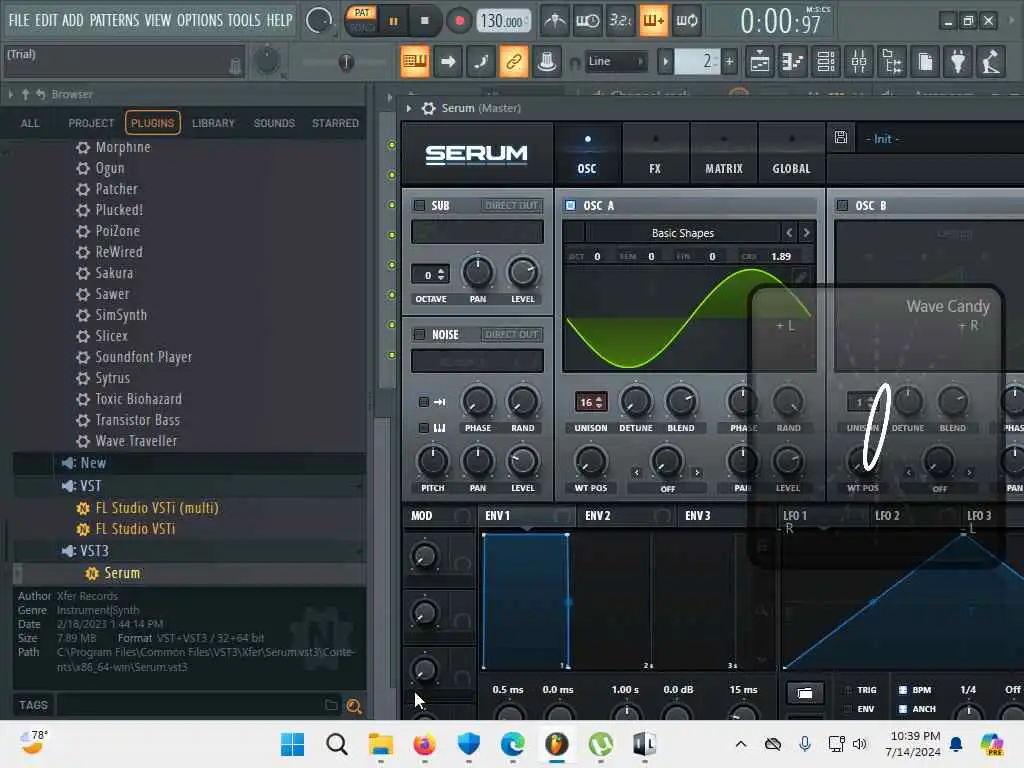Image resolution: width=1024 pixels, height=768 pixels.
Task: Toggle step editing mode icon
Action: click(x=481, y=62)
